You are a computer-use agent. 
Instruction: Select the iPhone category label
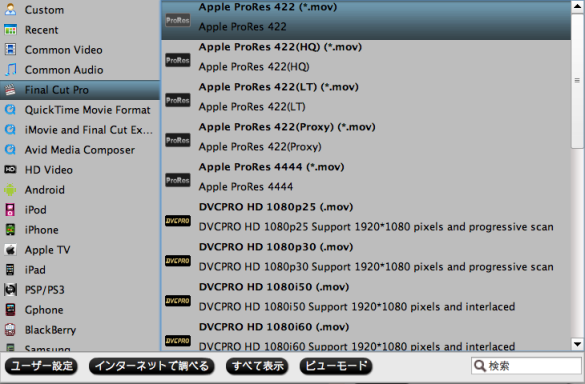[41, 230]
